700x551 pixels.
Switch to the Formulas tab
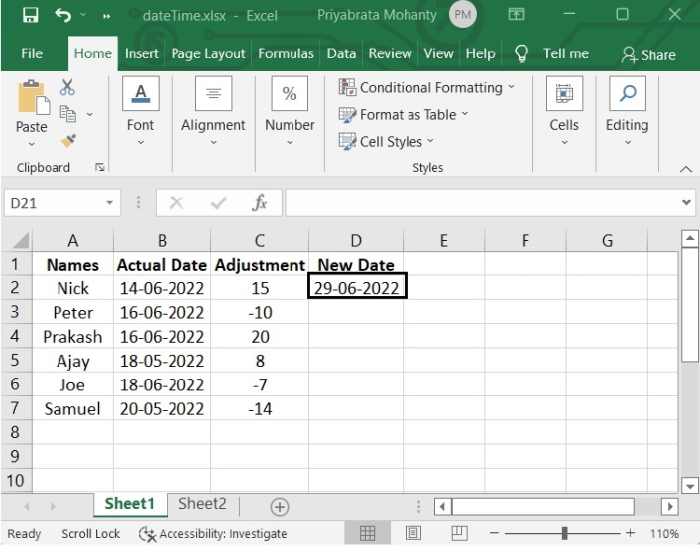[286, 54]
